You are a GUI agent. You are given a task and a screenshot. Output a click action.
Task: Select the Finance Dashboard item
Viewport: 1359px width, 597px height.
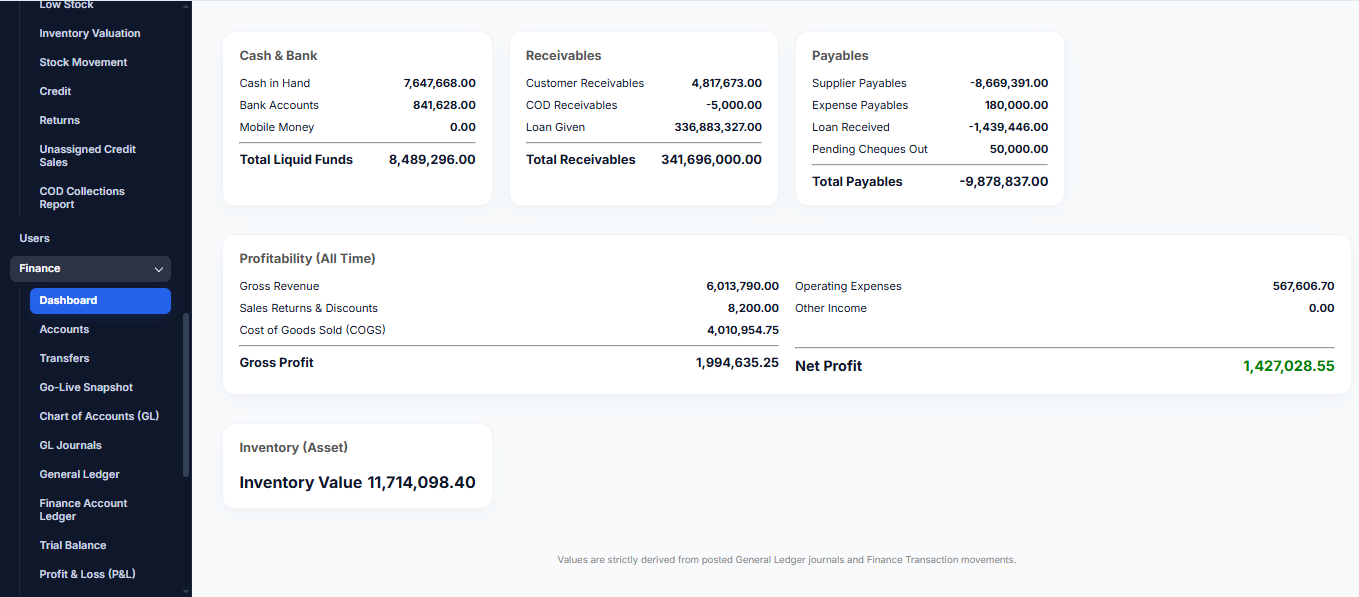pyautogui.click(x=100, y=300)
